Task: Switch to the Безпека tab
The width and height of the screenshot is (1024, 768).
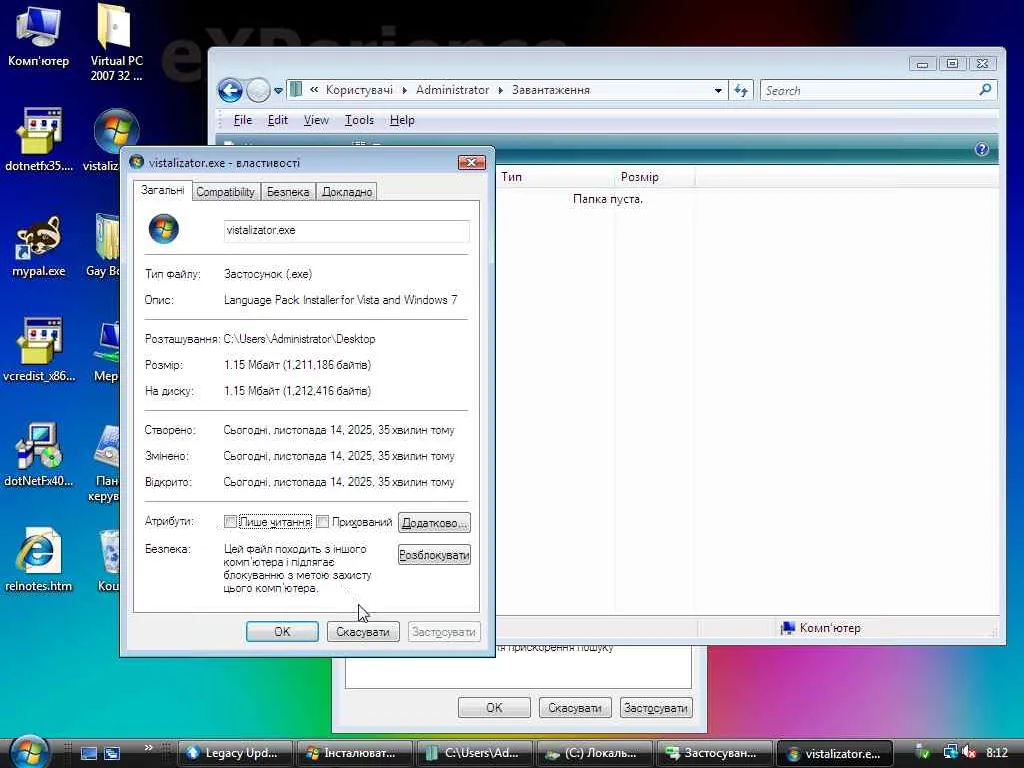Action: 288,191
